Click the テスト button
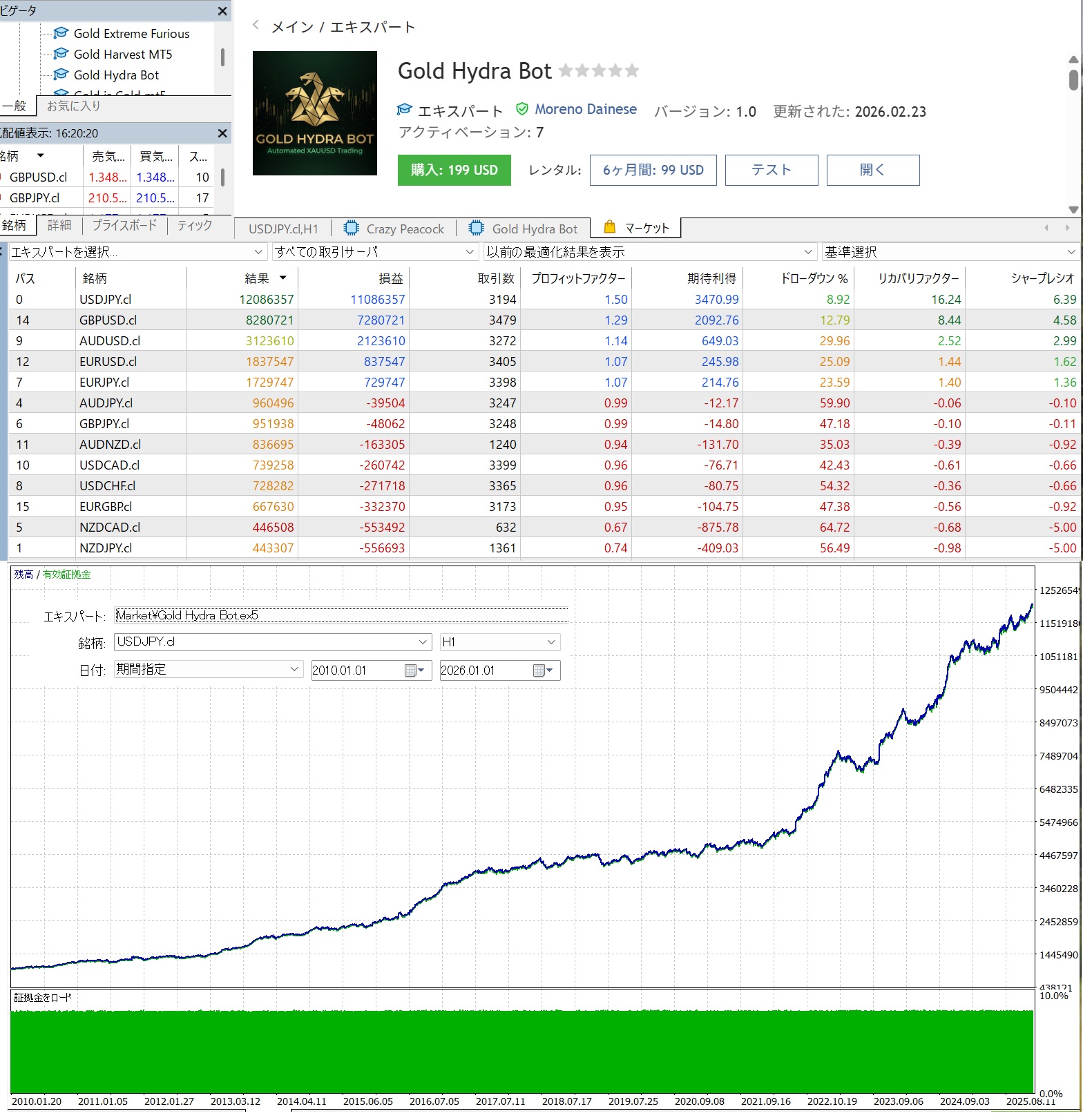Image resolution: width=1083 pixels, height=1120 pixels. [x=771, y=170]
